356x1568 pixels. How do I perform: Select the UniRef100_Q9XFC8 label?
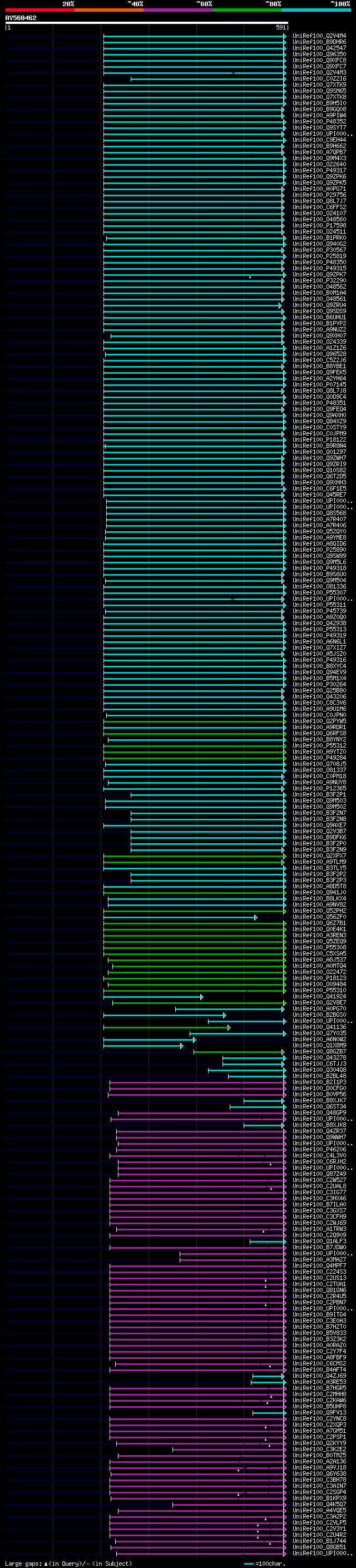click(x=319, y=60)
